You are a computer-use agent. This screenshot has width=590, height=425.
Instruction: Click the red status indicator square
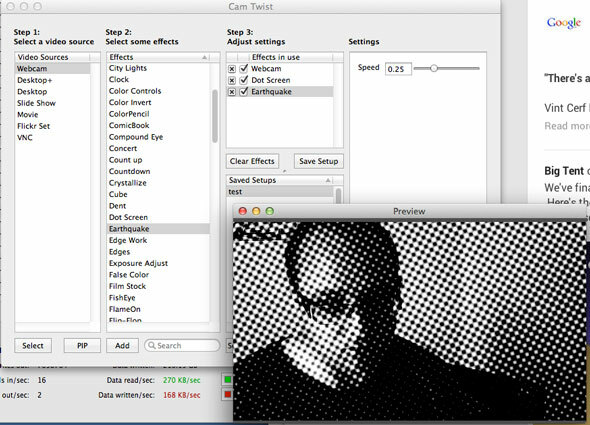[x=227, y=395]
